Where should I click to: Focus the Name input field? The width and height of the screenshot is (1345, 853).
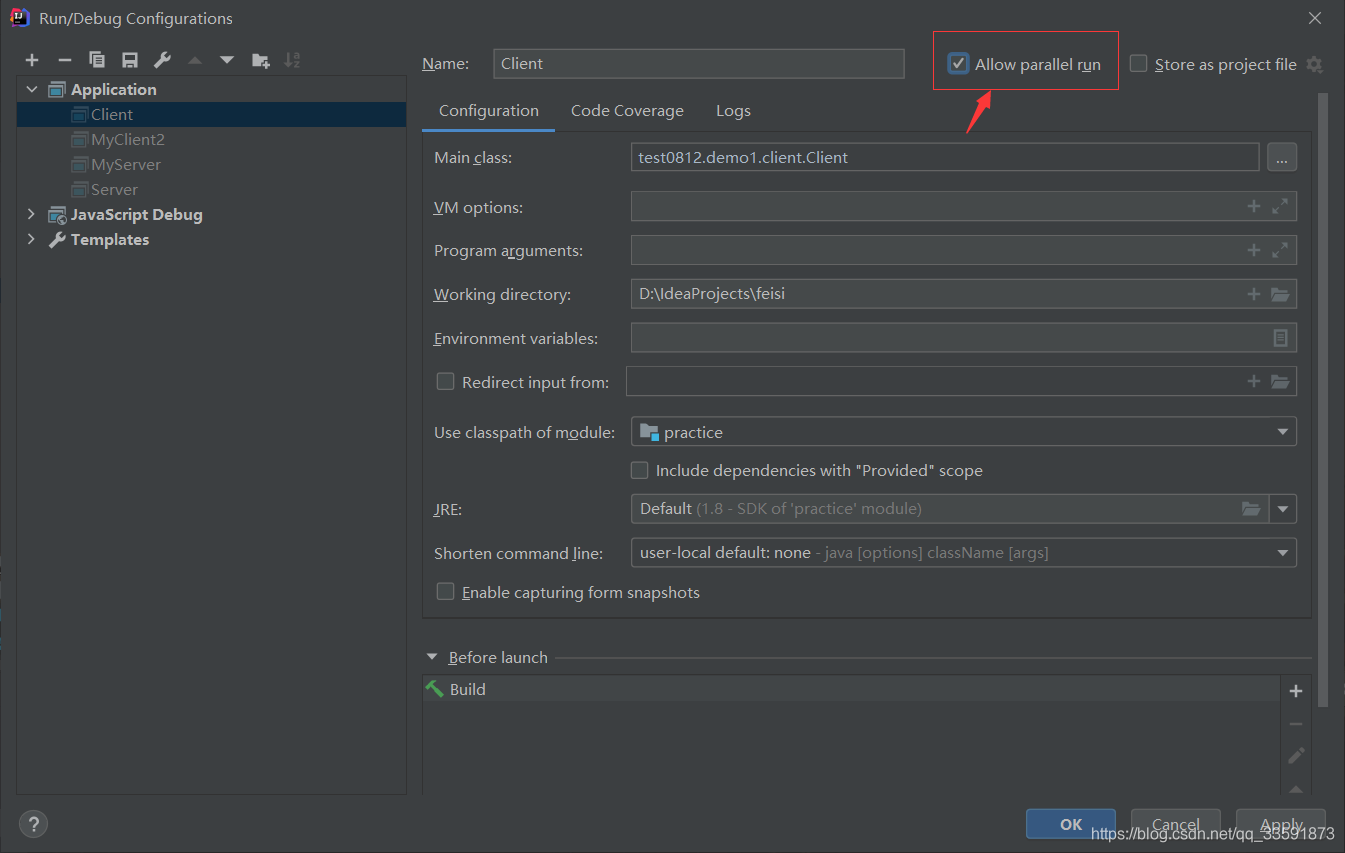699,63
